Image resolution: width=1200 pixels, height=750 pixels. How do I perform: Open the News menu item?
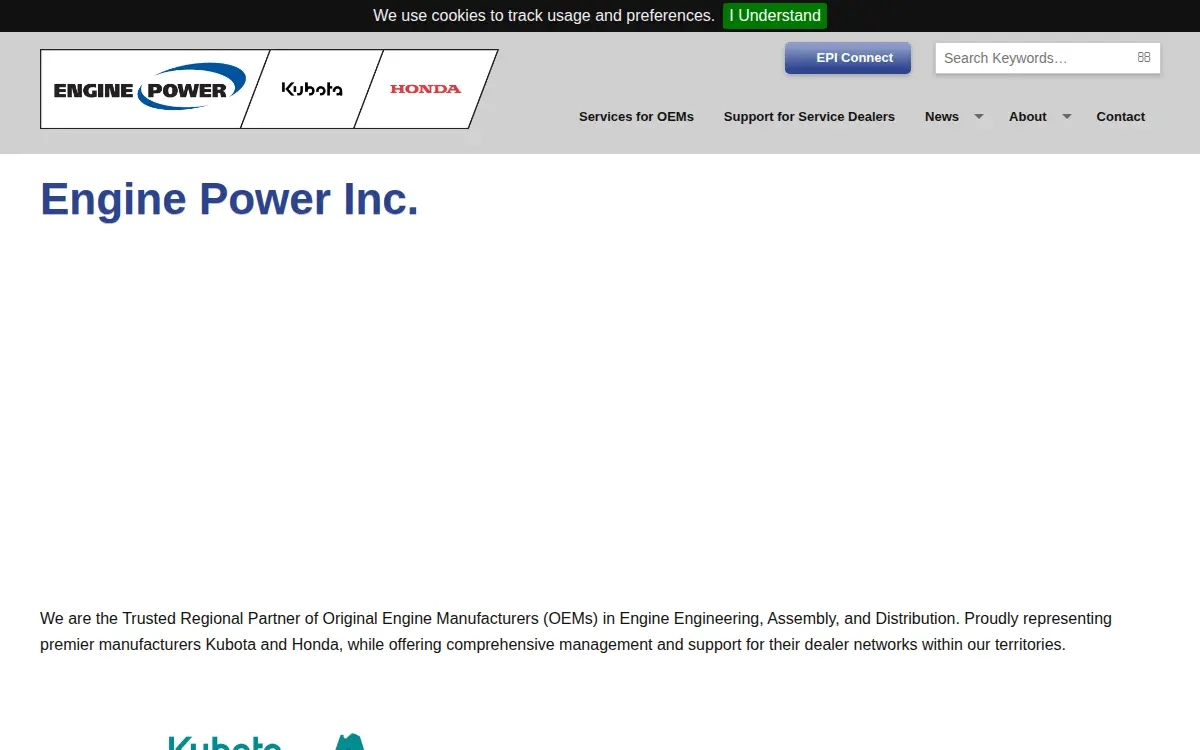pyautogui.click(x=942, y=117)
